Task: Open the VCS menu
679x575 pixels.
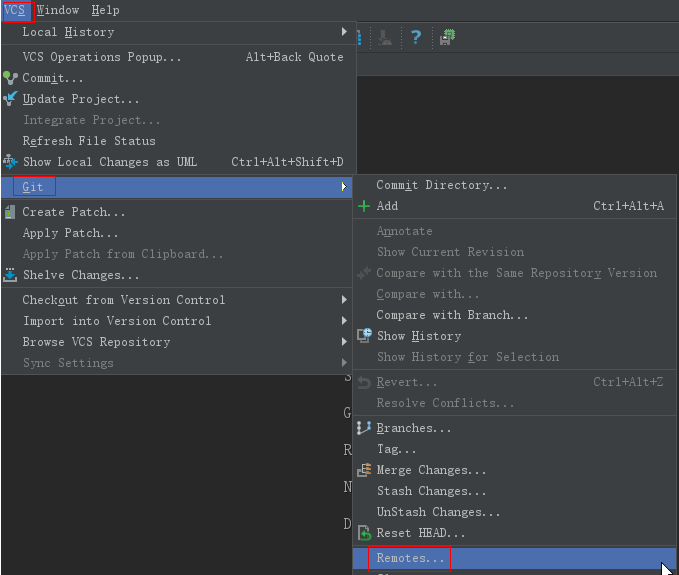Action: coord(15,10)
